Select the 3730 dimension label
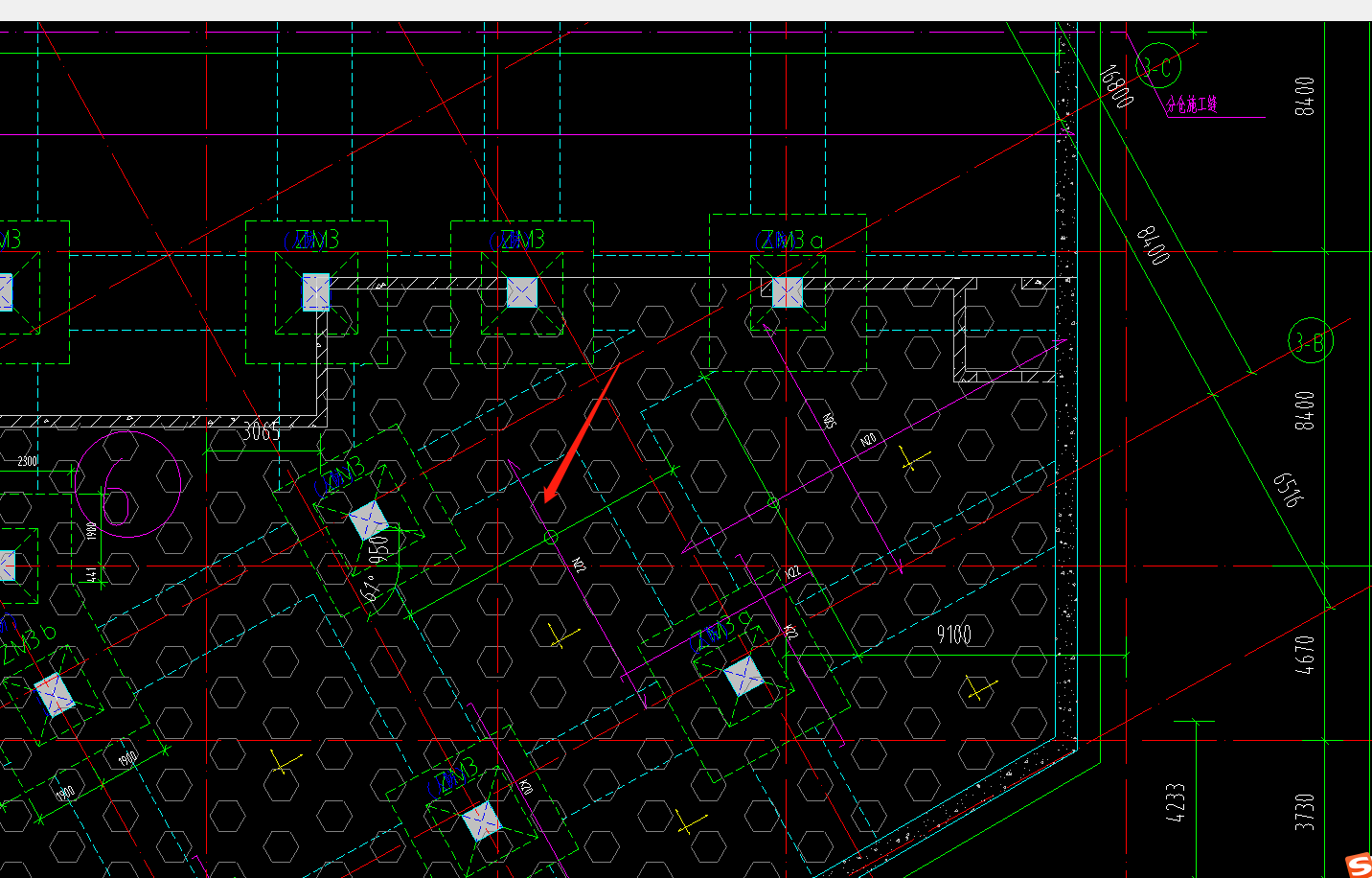The image size is (1372, 878). [1304, 812]
